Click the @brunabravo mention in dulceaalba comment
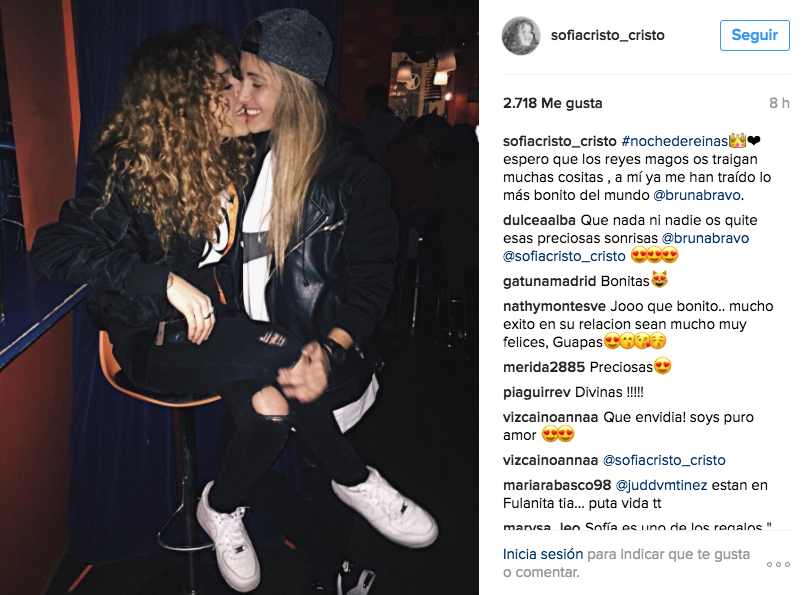 pyautogui.click(x=705, y=238)
